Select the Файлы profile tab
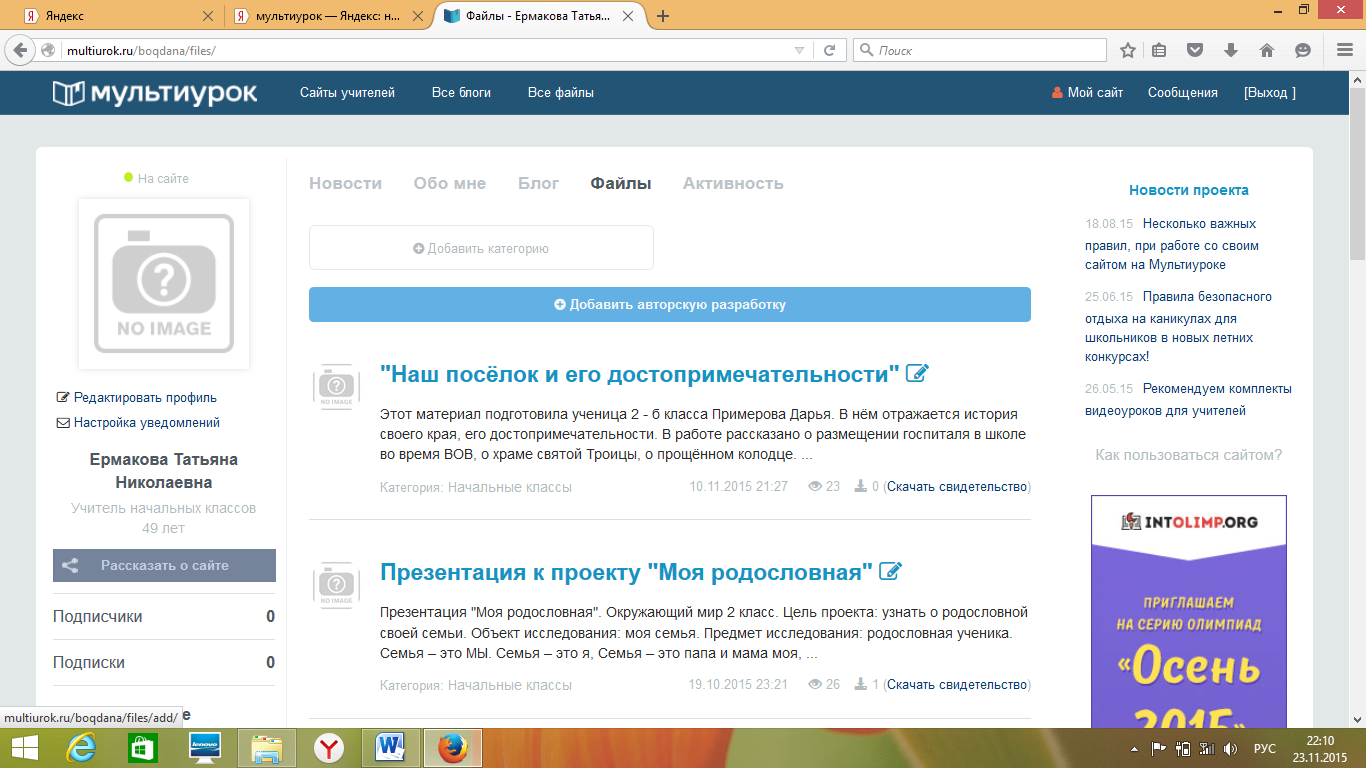 point(621,184)
